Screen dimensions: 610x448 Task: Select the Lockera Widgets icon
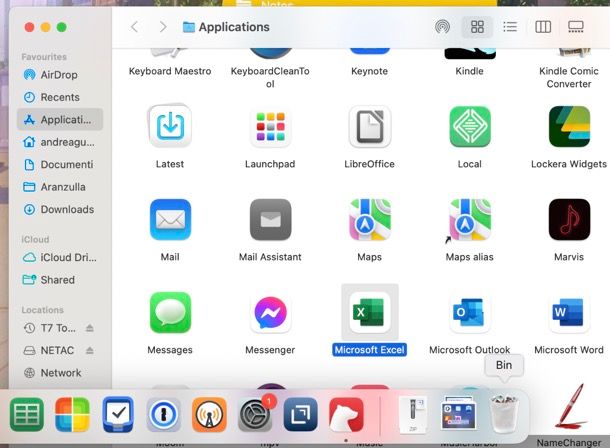pyautogui.click(x=569, y=126)
